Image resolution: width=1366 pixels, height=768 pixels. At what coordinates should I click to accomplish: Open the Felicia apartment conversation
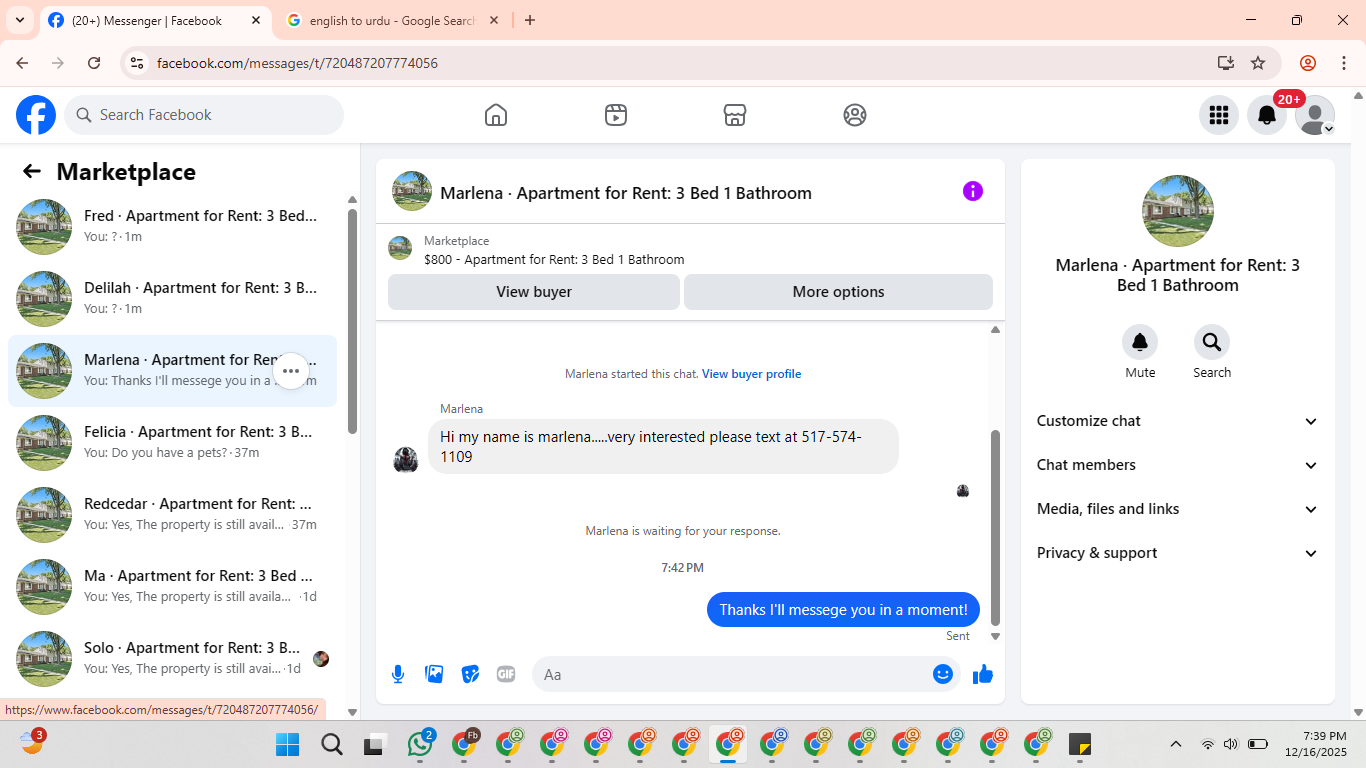tap(172, 443)
